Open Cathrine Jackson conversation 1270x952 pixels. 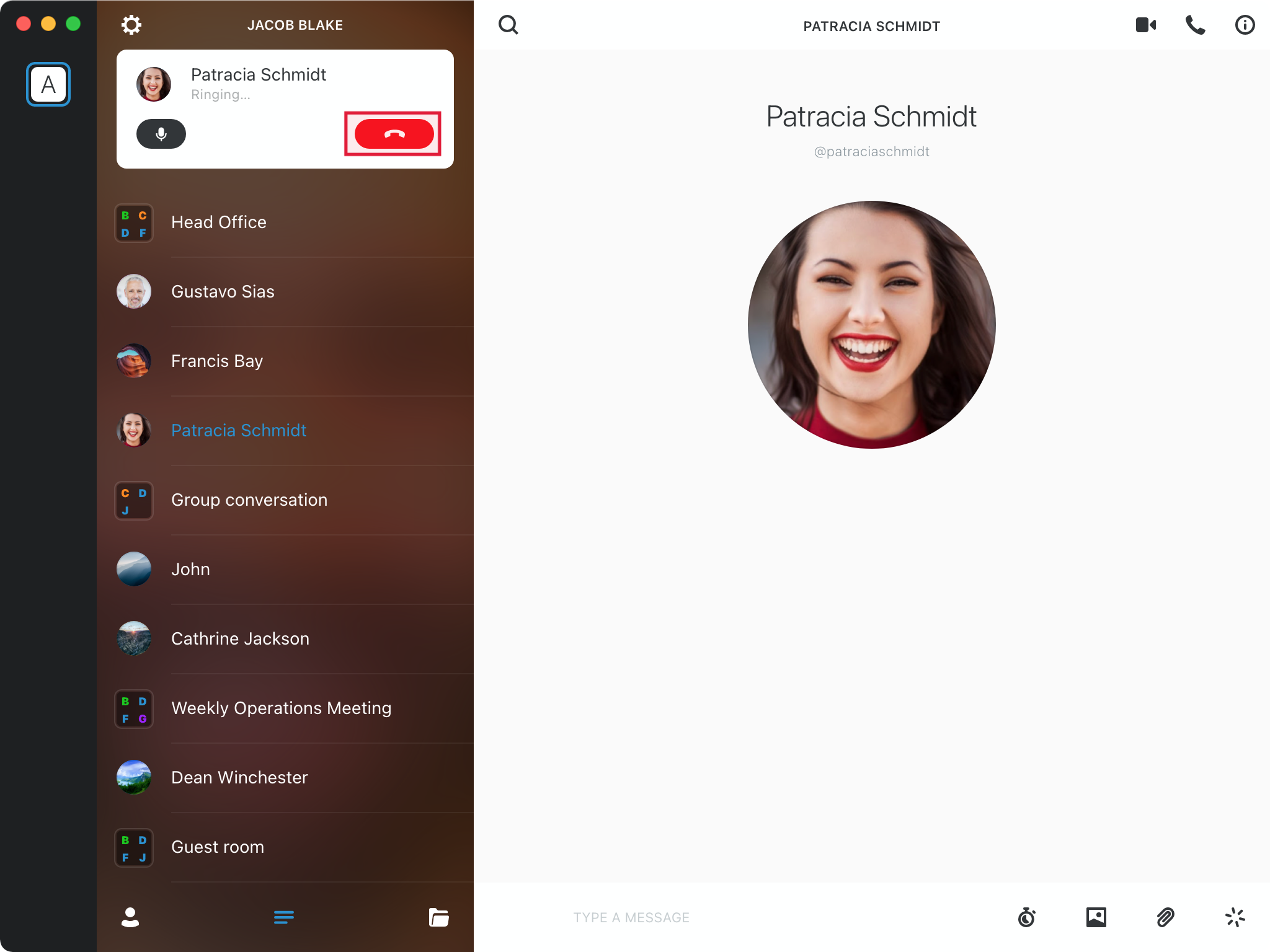click(285, 639)
